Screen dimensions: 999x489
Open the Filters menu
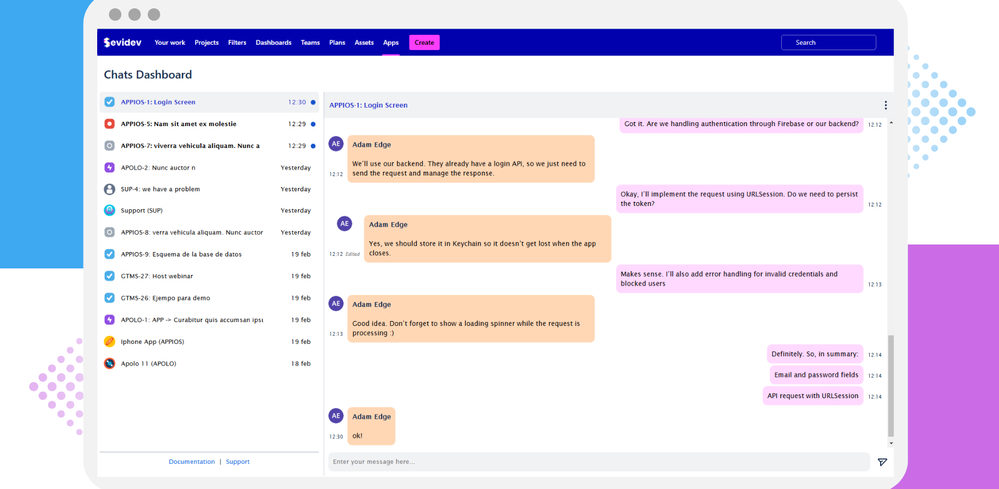point(237,43)
